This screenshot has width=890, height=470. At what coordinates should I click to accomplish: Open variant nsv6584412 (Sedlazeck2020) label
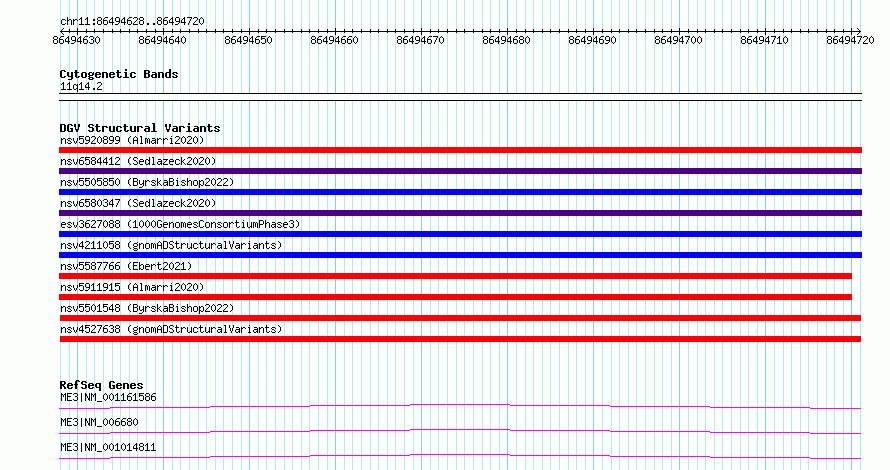[138, 161]
